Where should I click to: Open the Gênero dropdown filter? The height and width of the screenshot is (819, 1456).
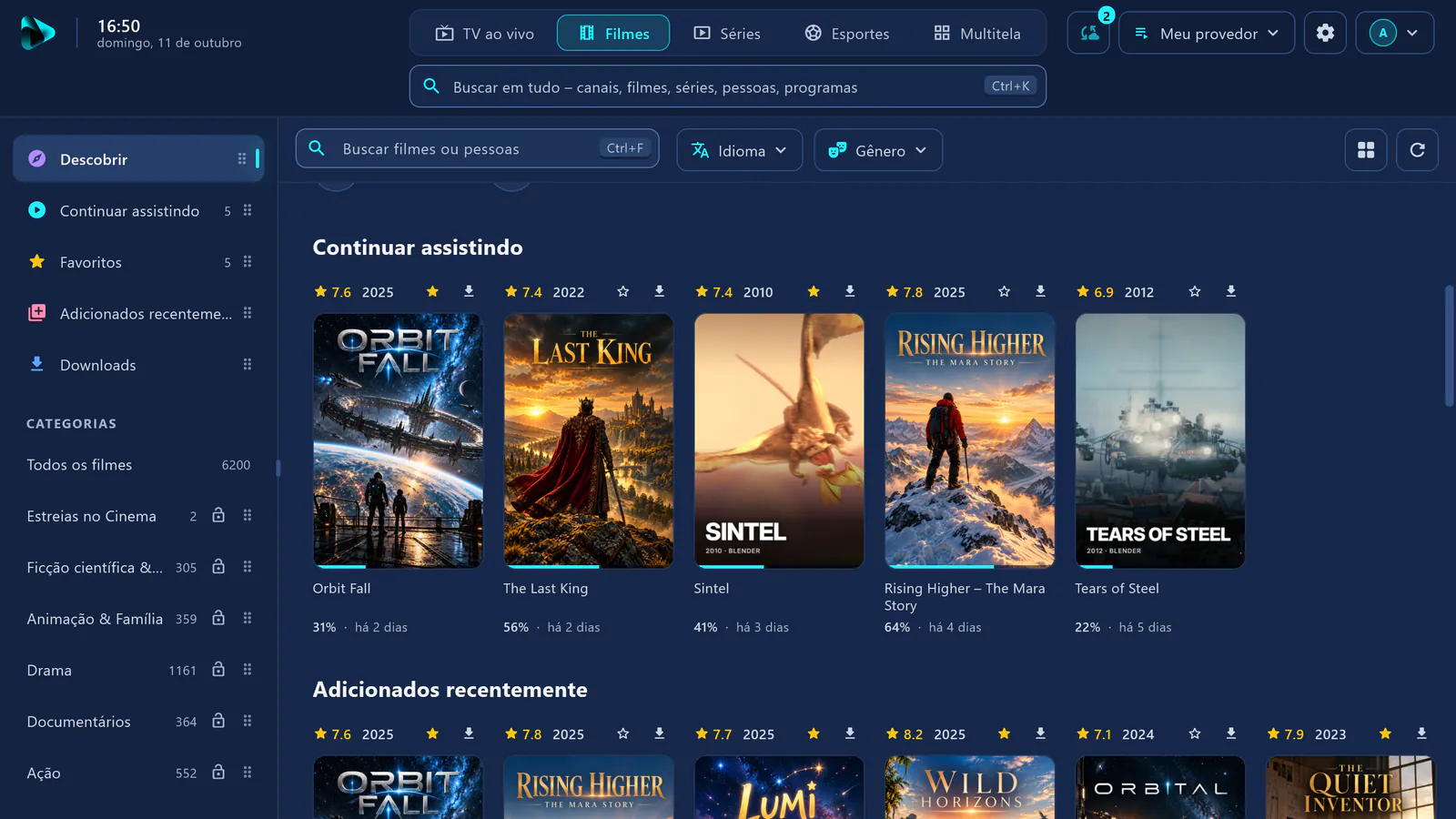(x=878, y=150)
